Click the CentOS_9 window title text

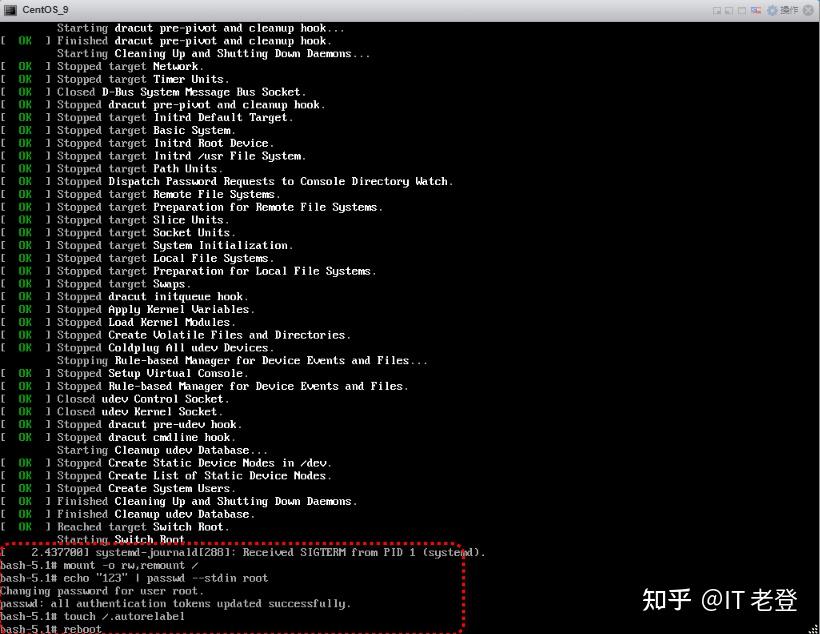pyautogui.click(x=45, y=10)
